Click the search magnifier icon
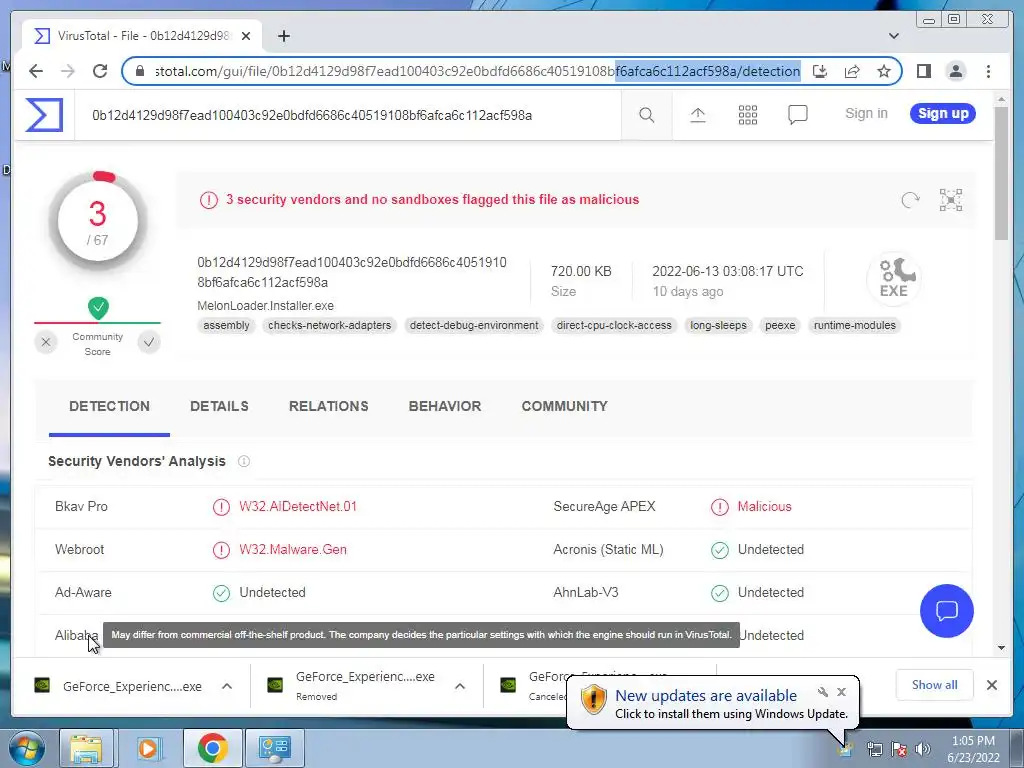 click(647, 116)
